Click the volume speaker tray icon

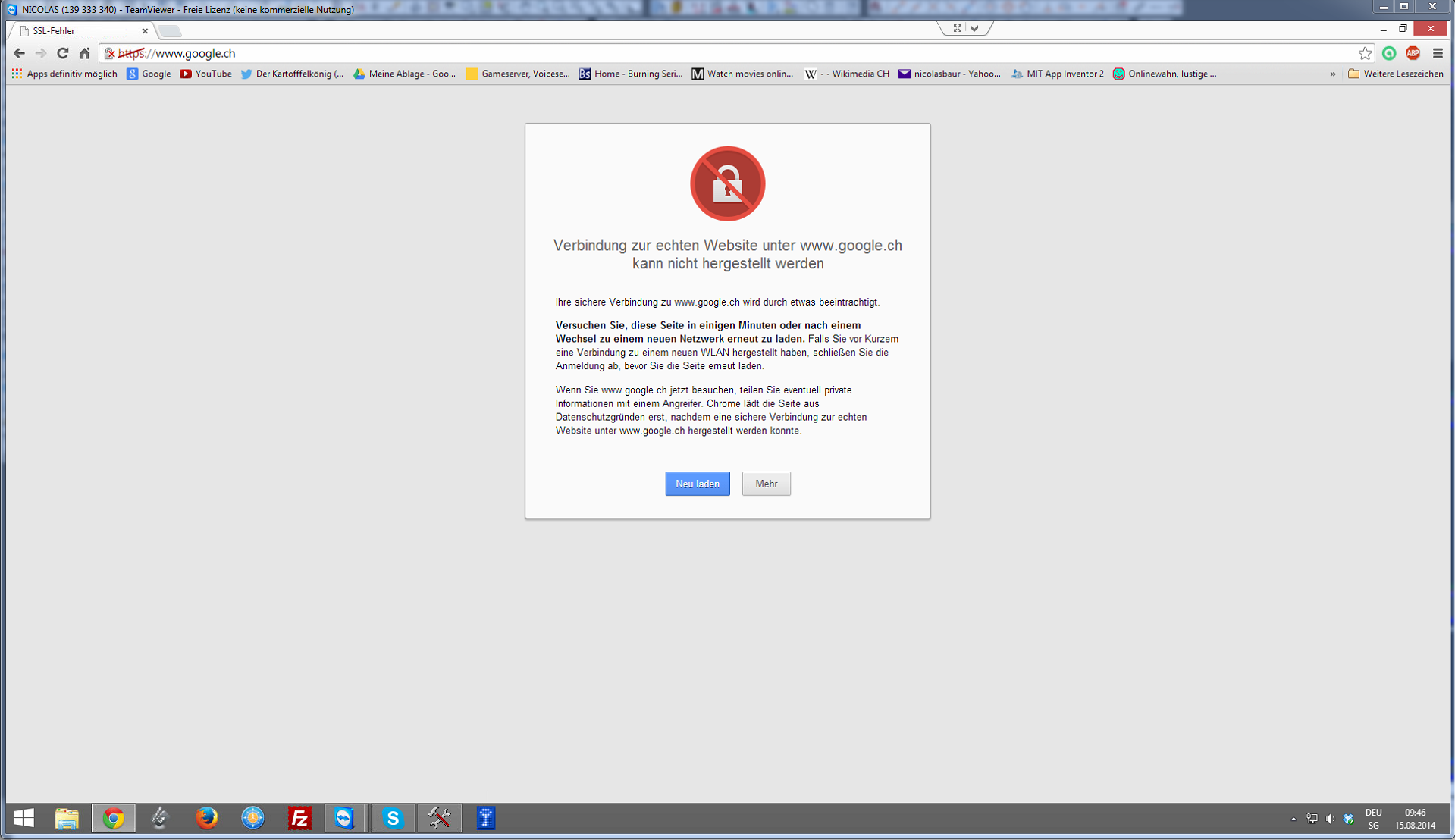coord(1330,819)
